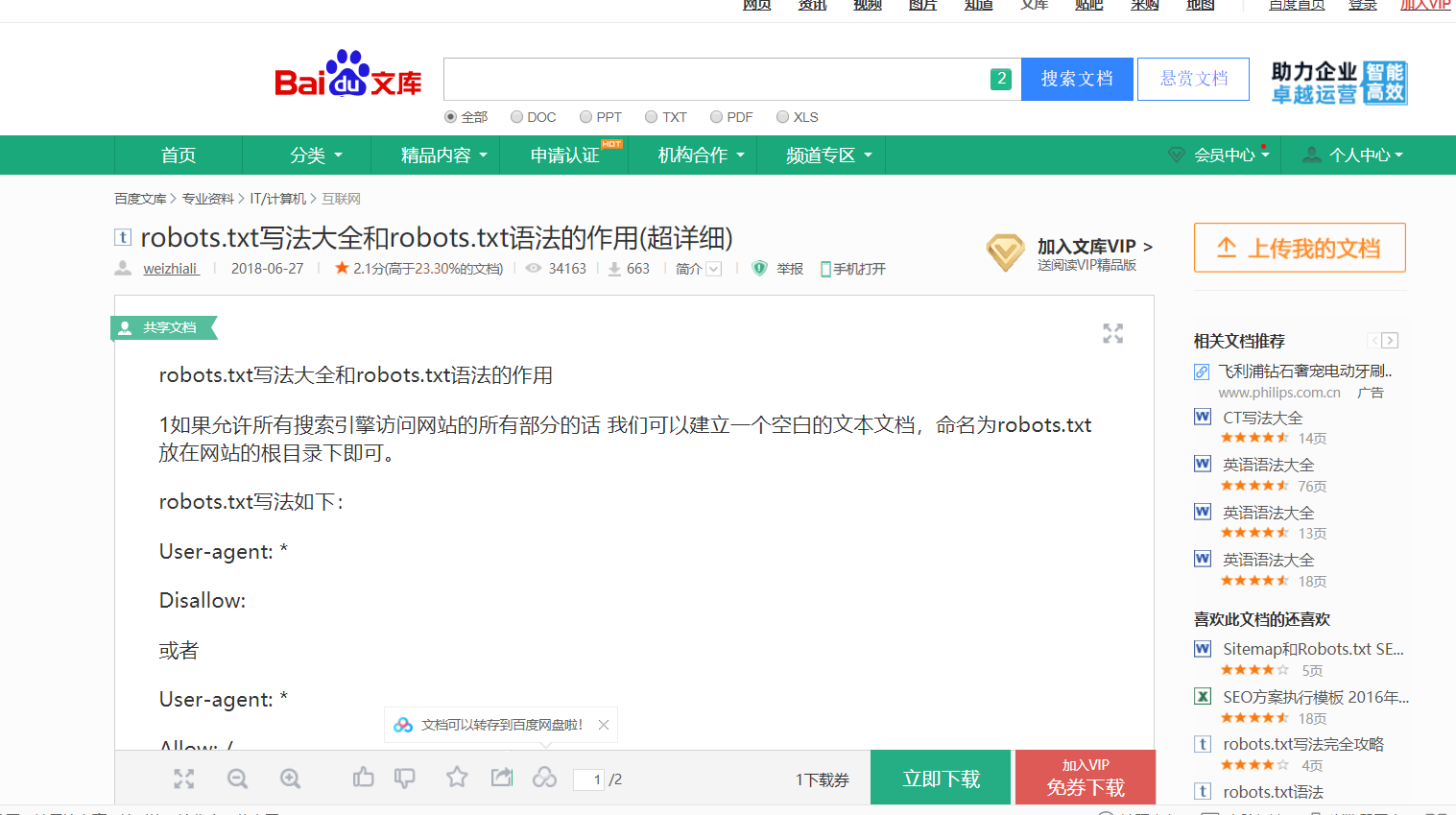Select the 全部 radio button
The height and width of the screenshot is (815, 1456).
[450, 117]
